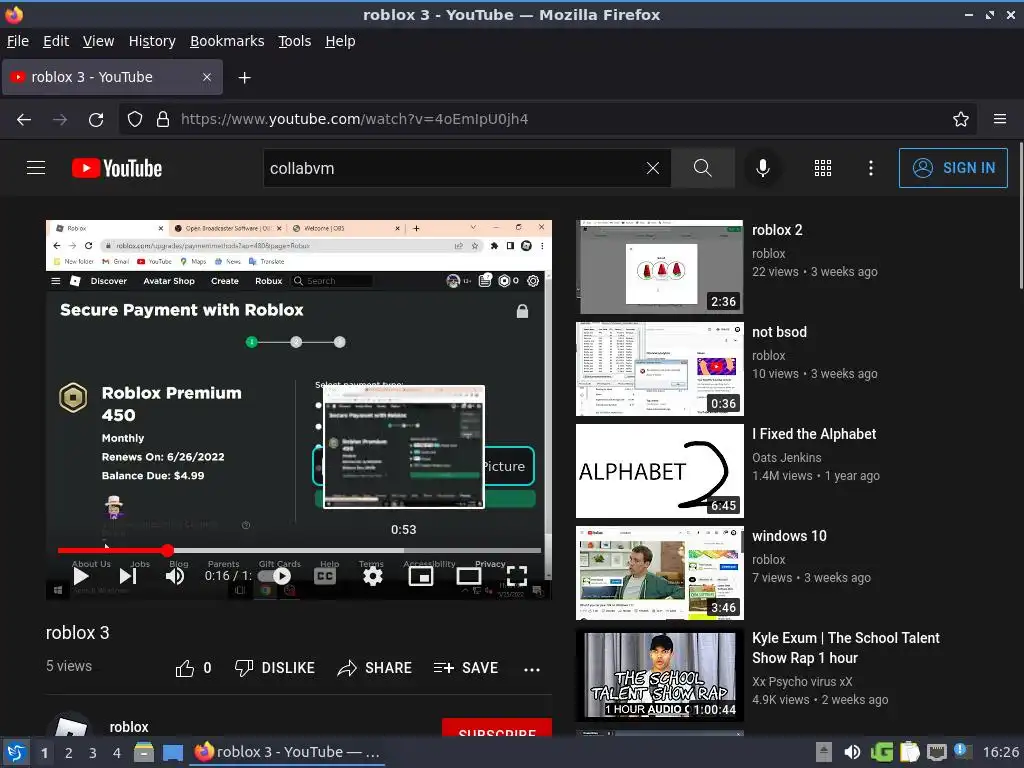Reload the current page
Image resolution: width=1024 pixels, height=768 pixels.
96,119
